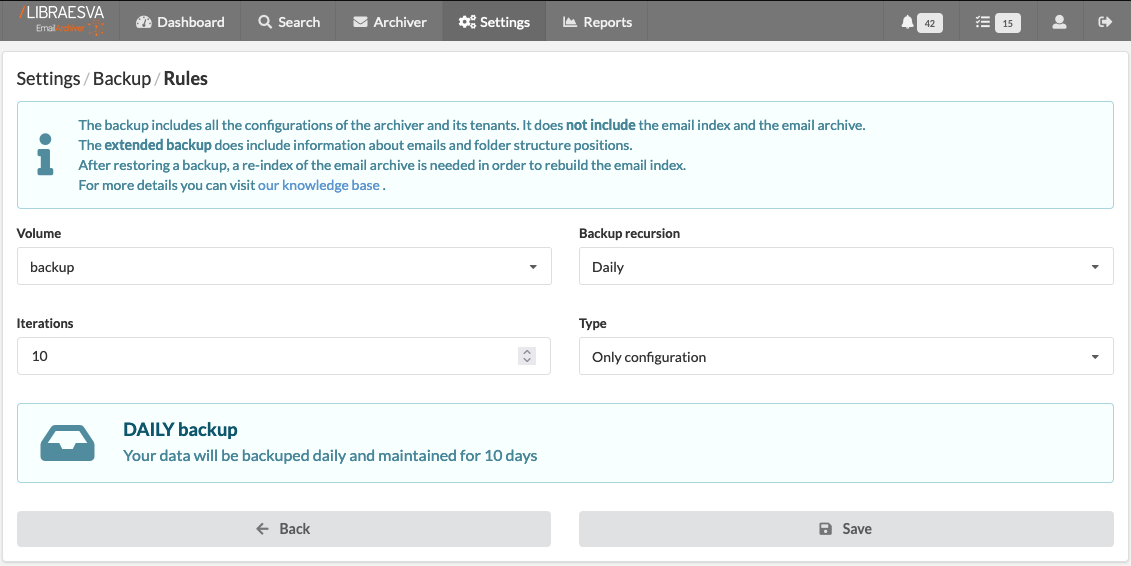Click the Libraesva Email Archiver logo
This screenshot has height=566, width=1131.
coord(61,20)
